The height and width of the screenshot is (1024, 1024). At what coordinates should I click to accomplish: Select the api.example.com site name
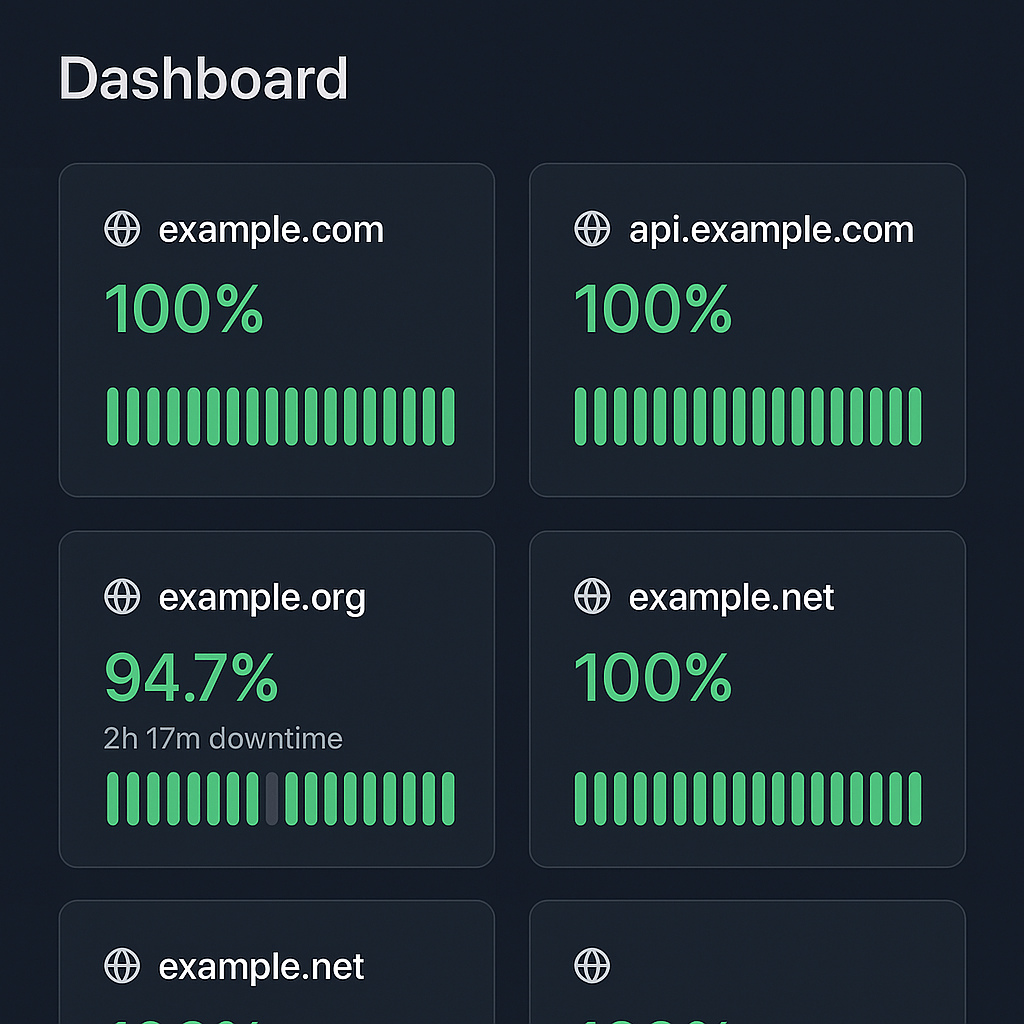pyautogui.click(x=770, y=229)
